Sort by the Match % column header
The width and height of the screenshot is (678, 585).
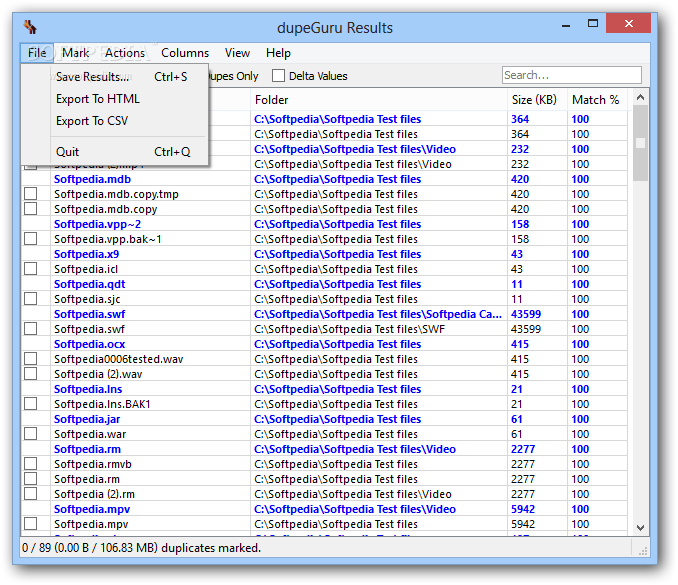597,100
